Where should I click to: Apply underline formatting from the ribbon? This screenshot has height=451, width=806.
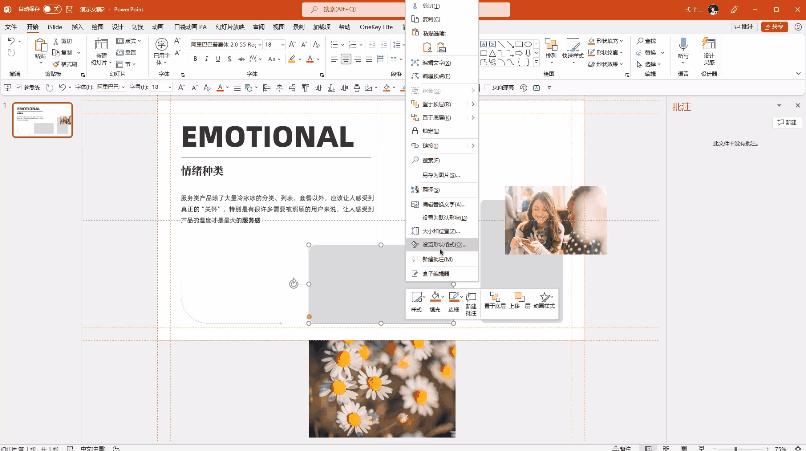coord(218,59)
